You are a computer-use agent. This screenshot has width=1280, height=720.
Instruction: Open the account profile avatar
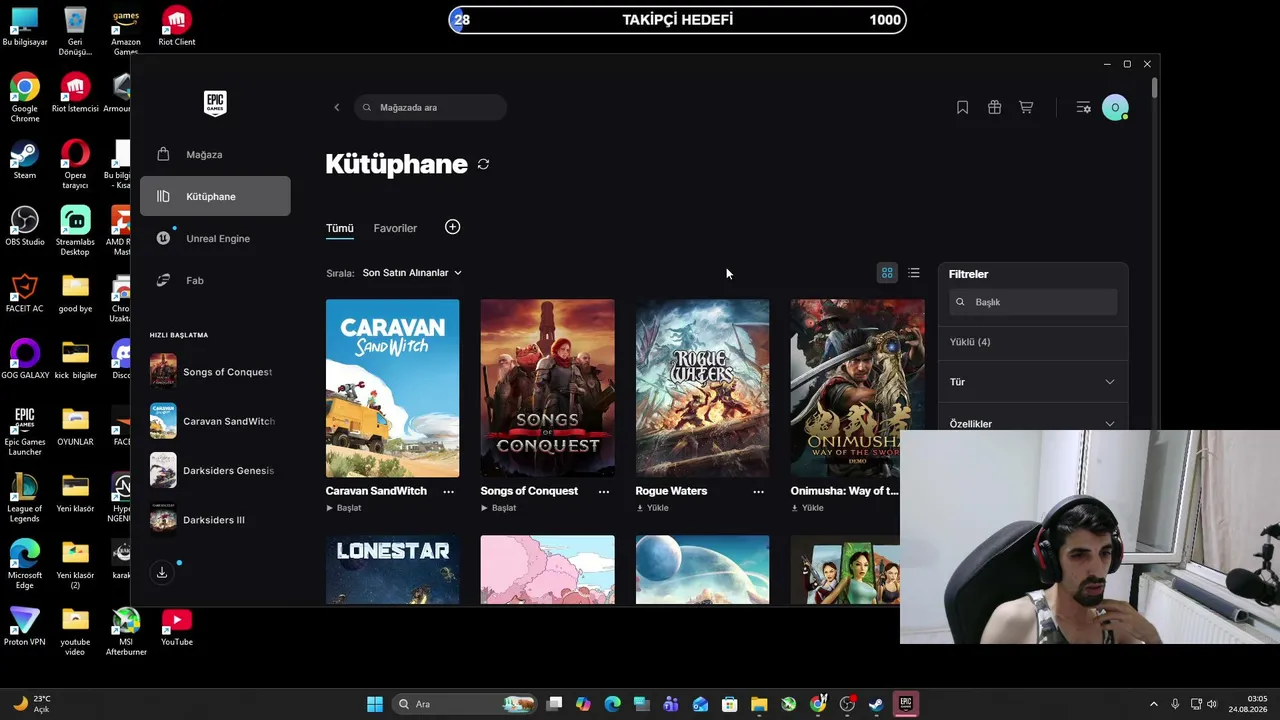click(x=1115, y=108)
